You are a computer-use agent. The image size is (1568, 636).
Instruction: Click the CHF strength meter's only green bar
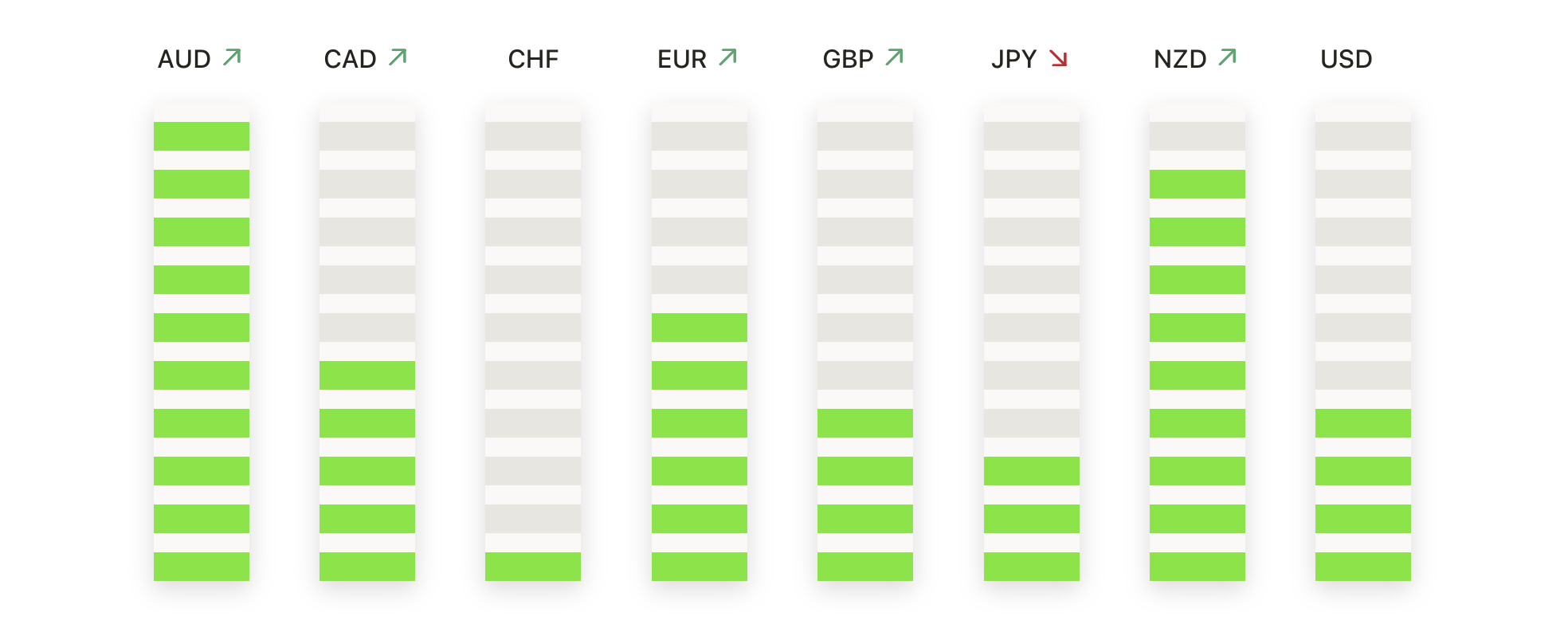pos(533,567)
